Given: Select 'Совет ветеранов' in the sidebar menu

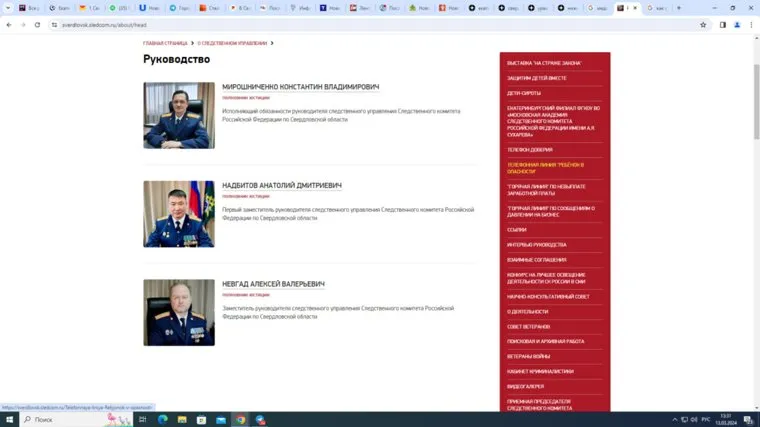Looking at the screenshot, I should (x=528, y=326).
